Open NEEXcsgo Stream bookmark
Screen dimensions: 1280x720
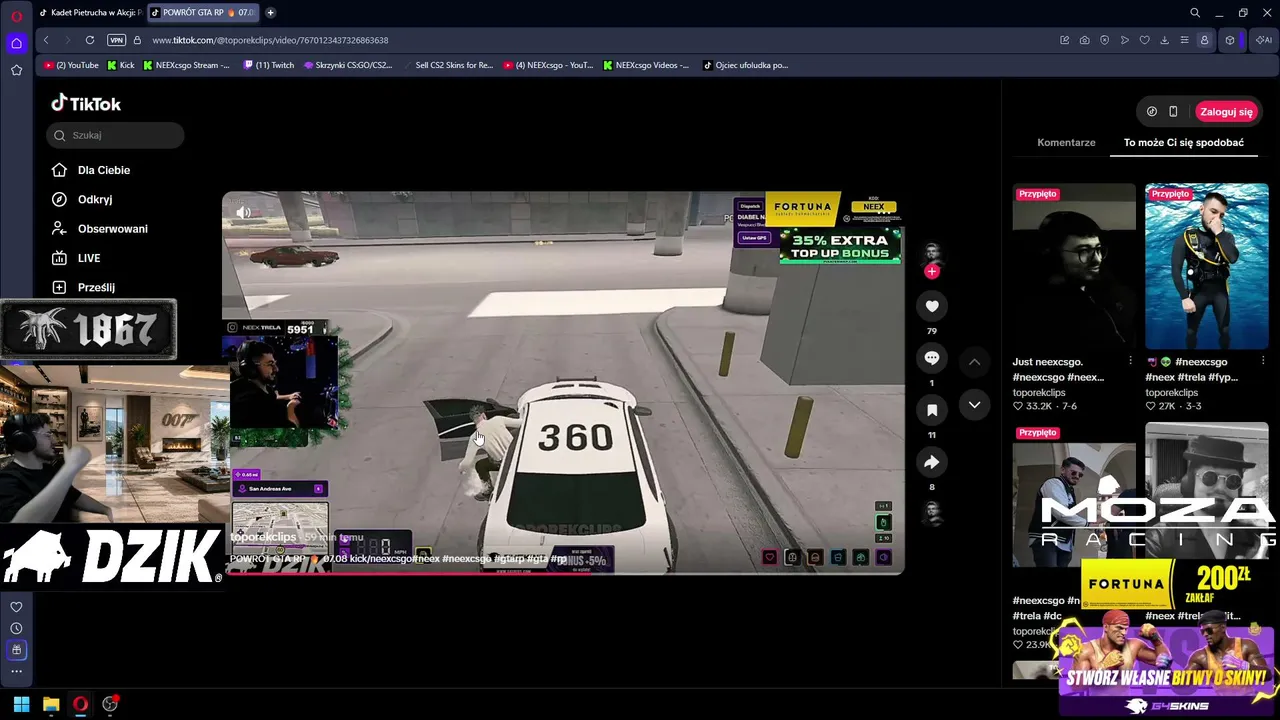tap(186, 65)
